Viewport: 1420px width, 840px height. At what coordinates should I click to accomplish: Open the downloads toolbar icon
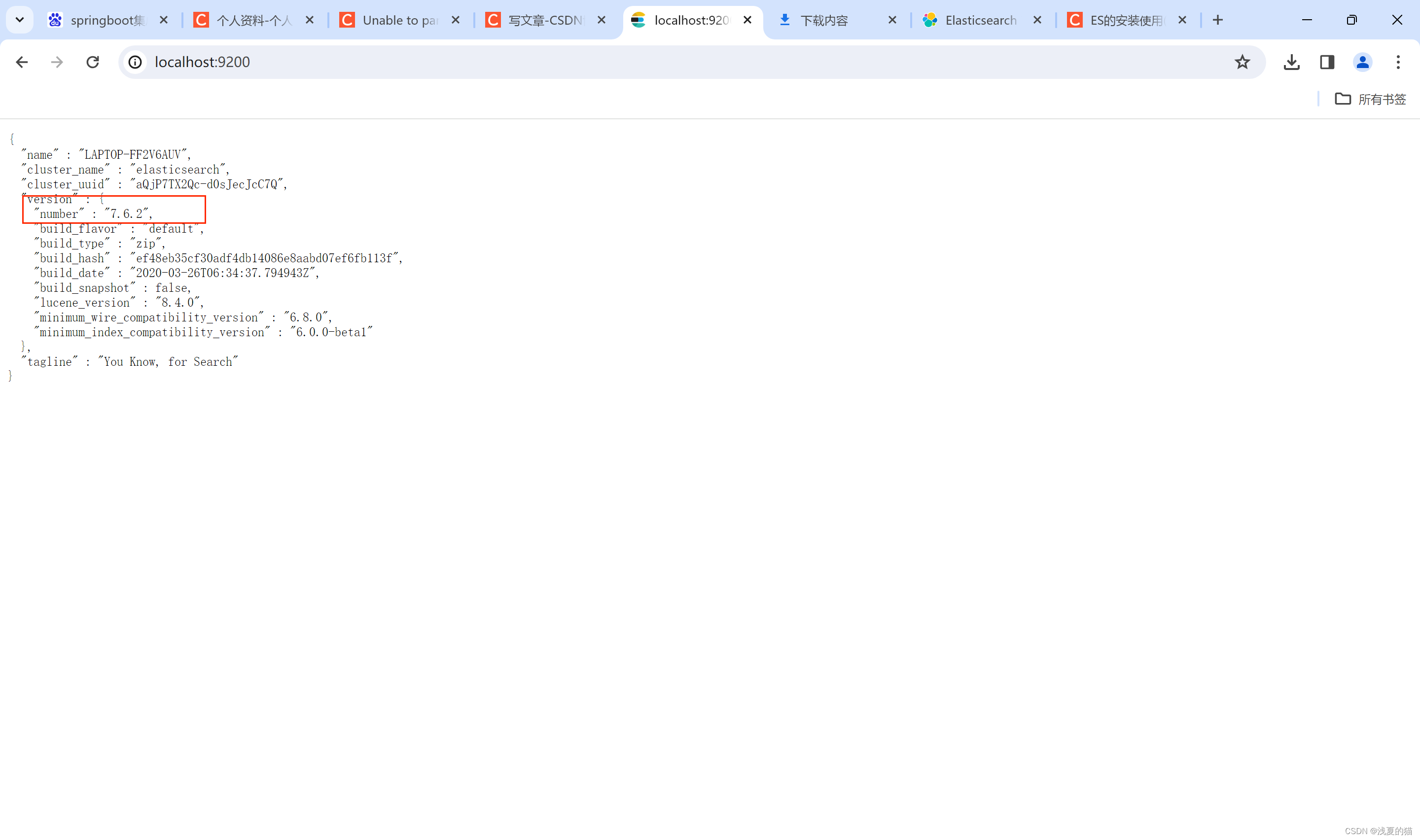point(1291,62)
